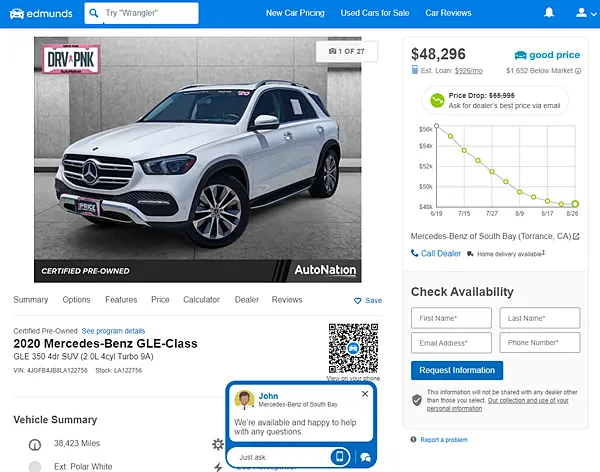Click the chat bubbles icon

tap(365, 457)
